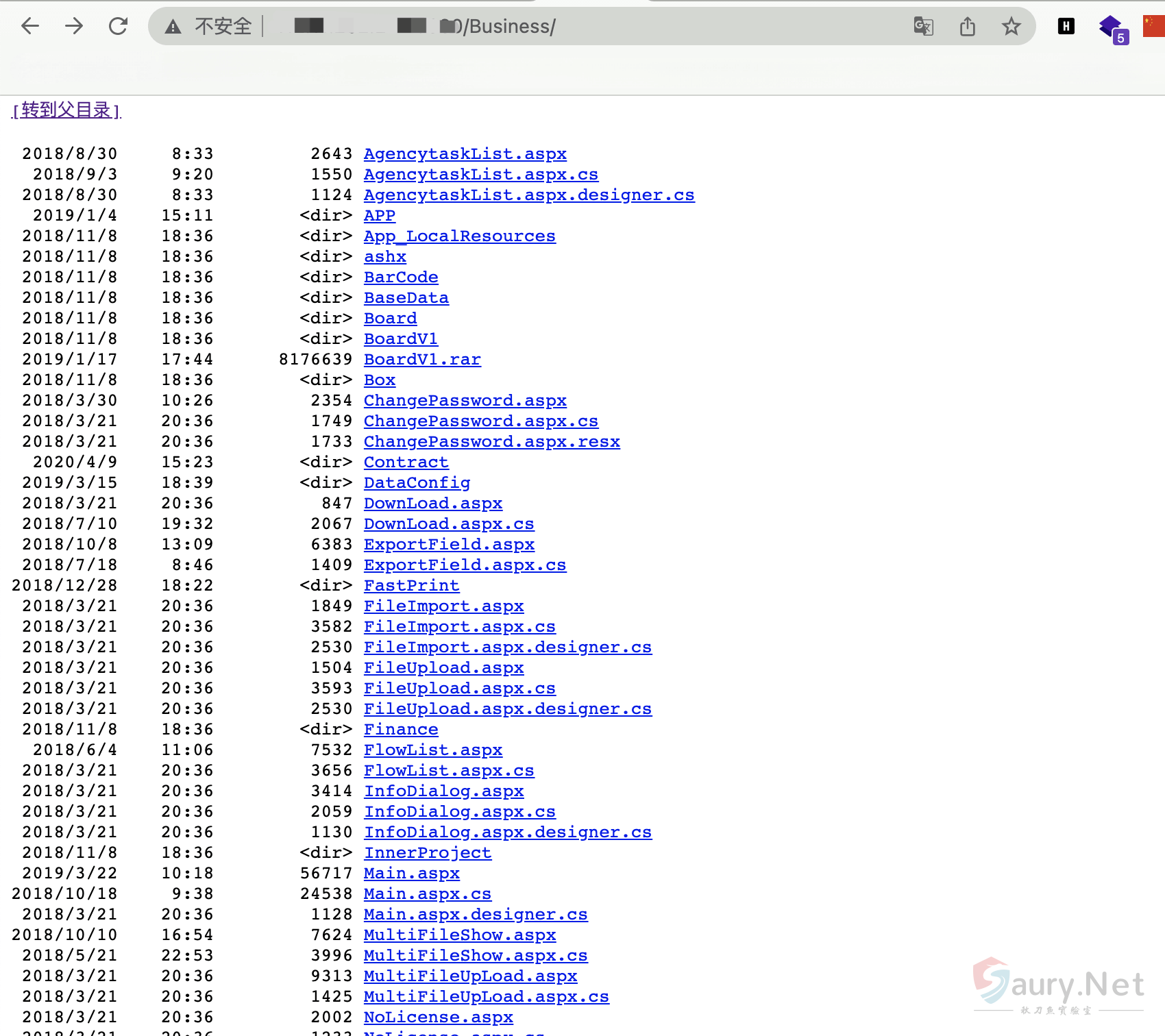Open Main.aspx.cs source file link
The width and height of the screenshot is (1165, 1036).
427,894
